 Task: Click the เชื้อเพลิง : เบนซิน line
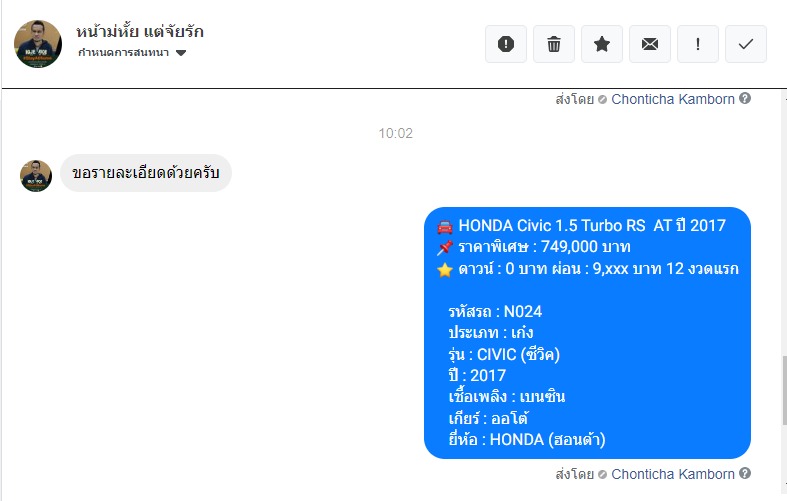506,397
